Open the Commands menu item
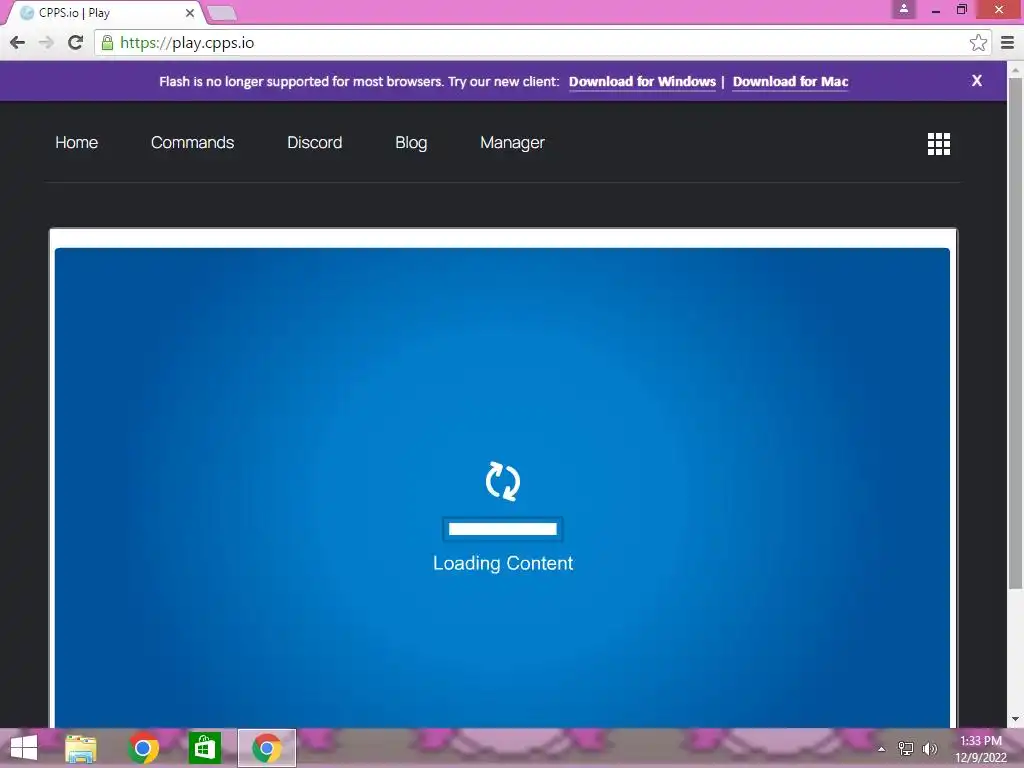 pos(192,142)
